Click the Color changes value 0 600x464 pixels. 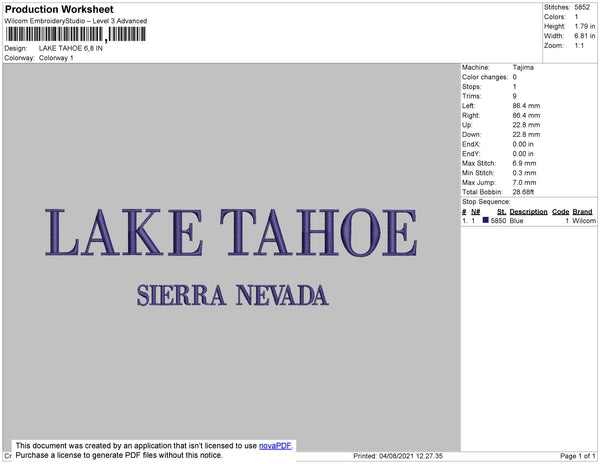[x=514, y=77]
